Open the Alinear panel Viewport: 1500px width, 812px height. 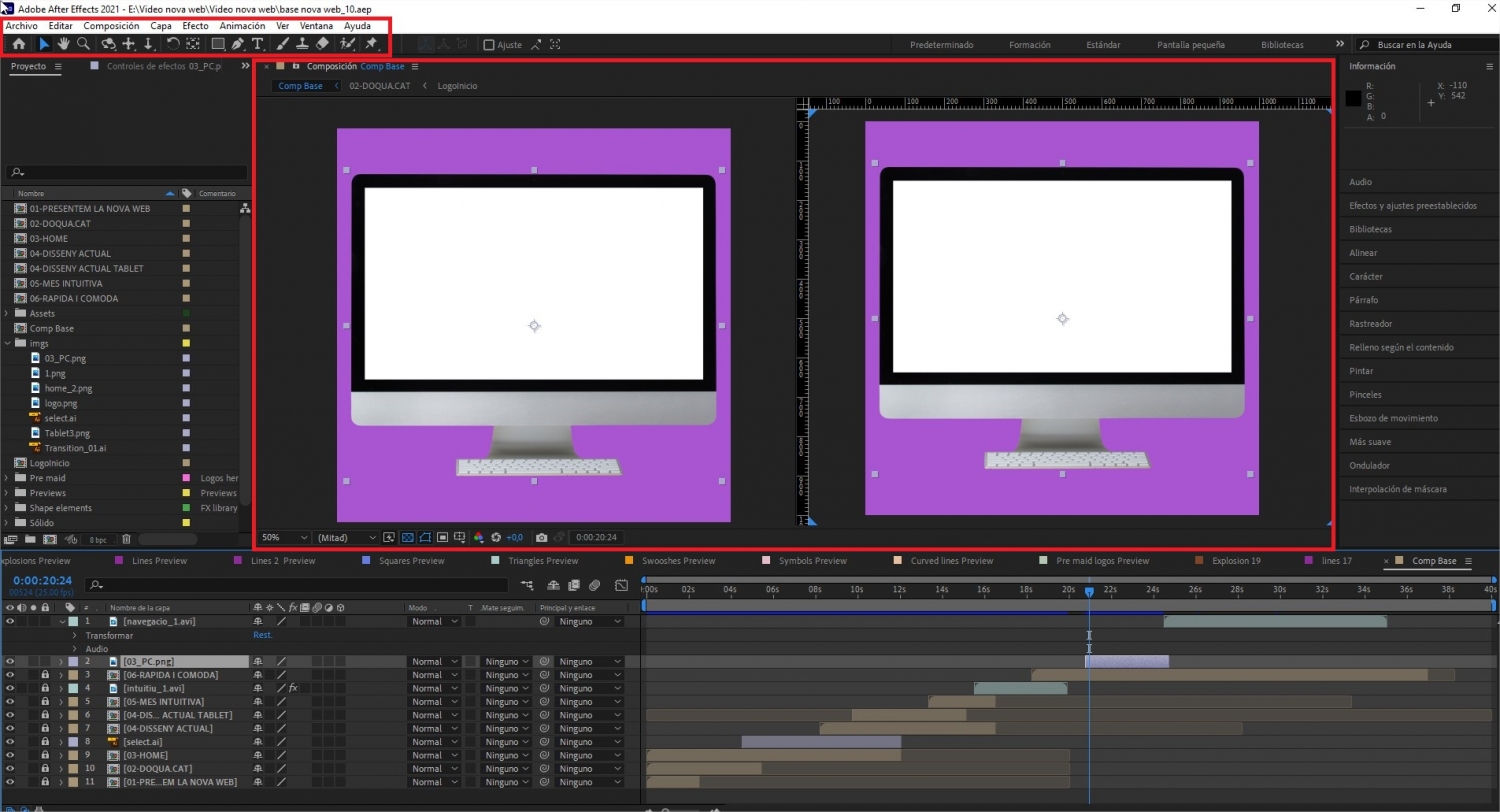1363,253
